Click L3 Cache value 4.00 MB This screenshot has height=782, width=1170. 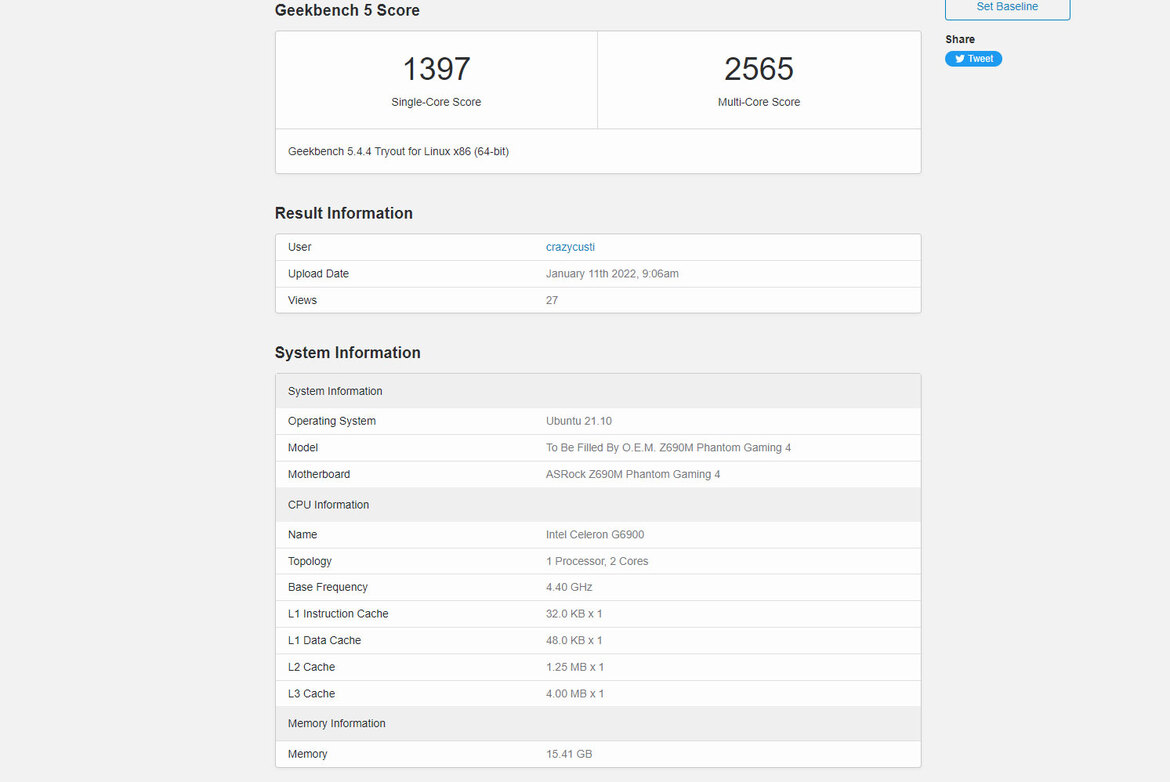(575, 694)
